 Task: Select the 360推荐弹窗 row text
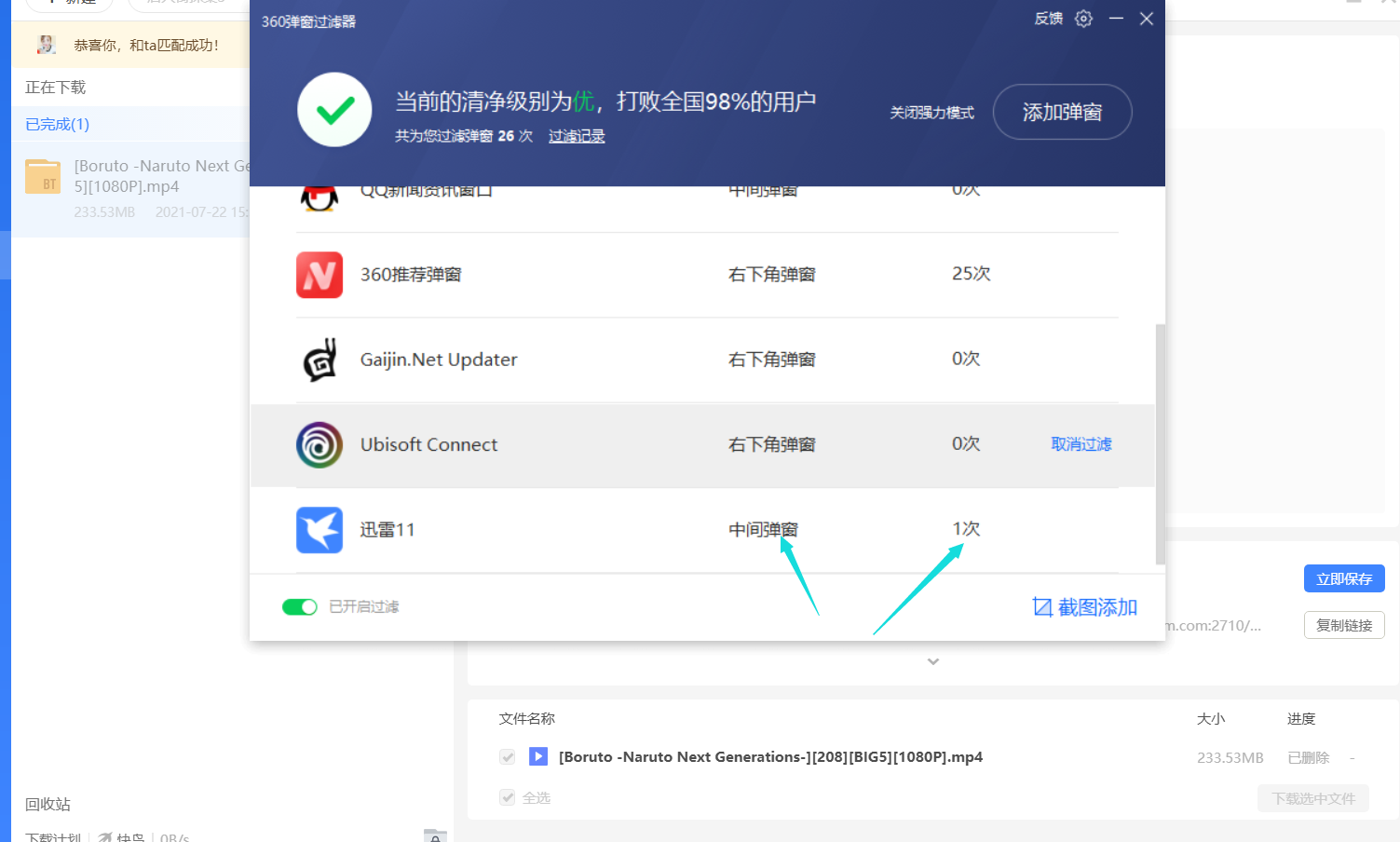(x=411, y=275)
